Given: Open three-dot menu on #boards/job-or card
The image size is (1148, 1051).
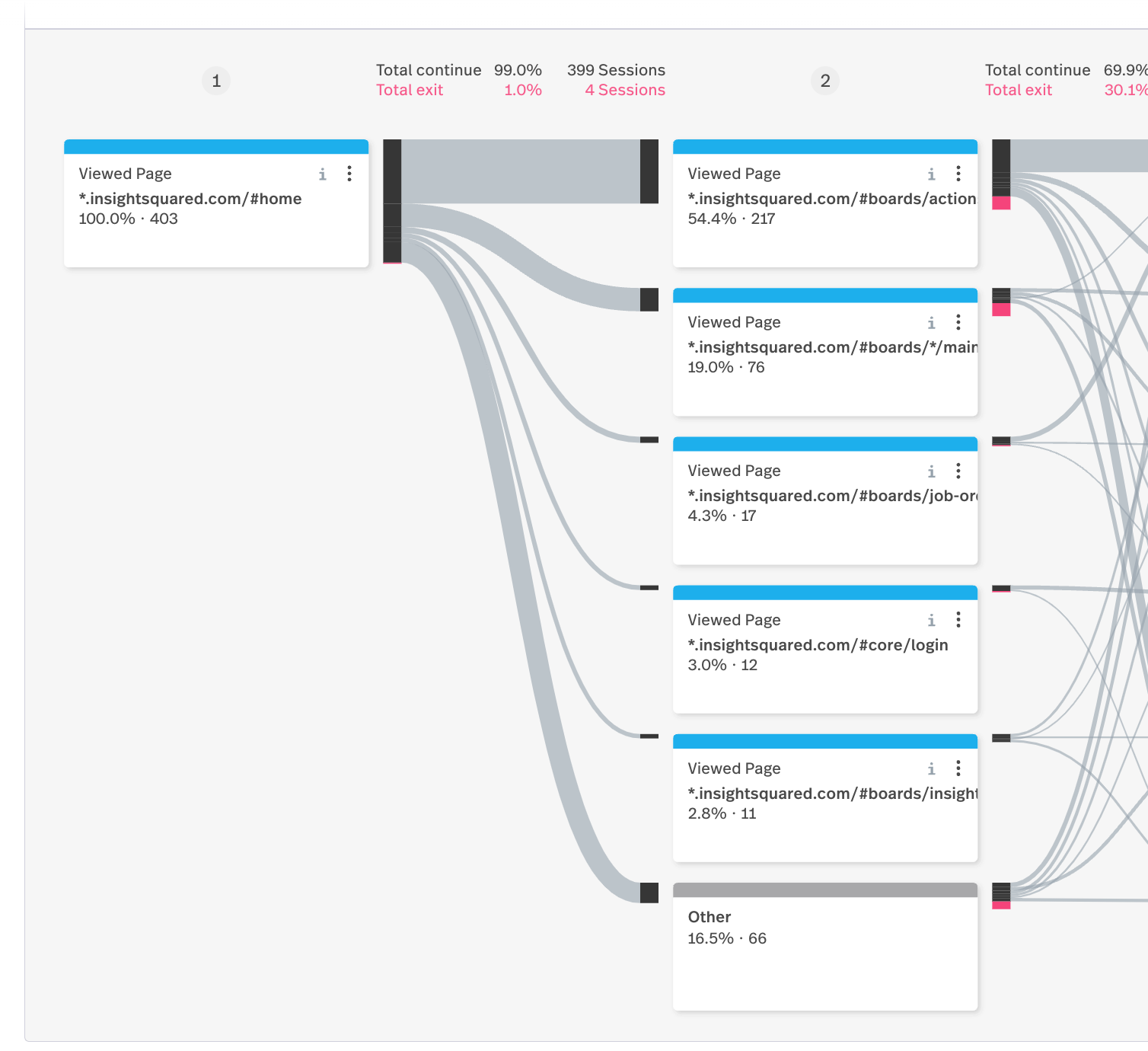Looking at the screenshot, I should tap(958, 471).
